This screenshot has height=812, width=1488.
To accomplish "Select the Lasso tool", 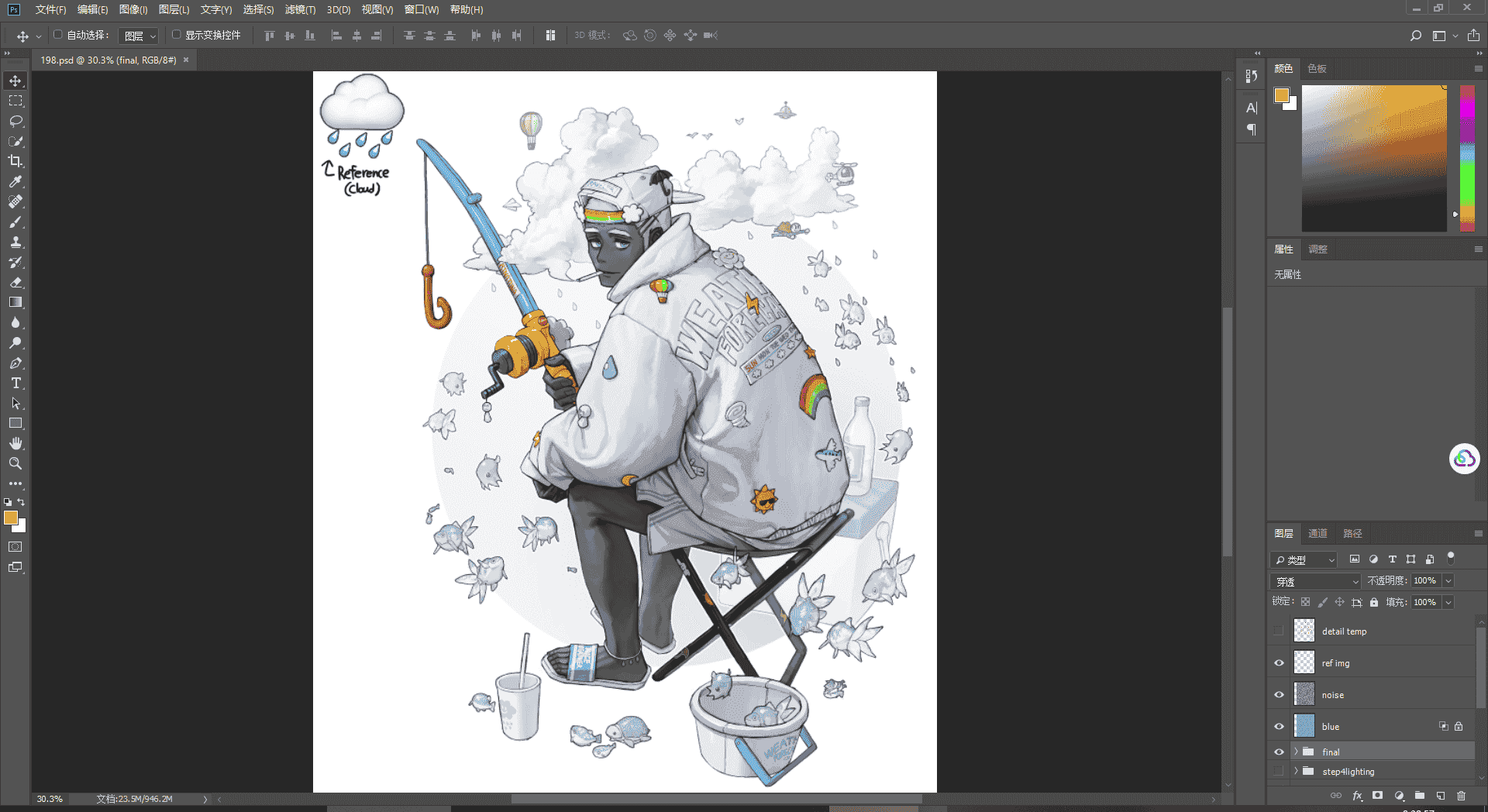I will point(15,121).
